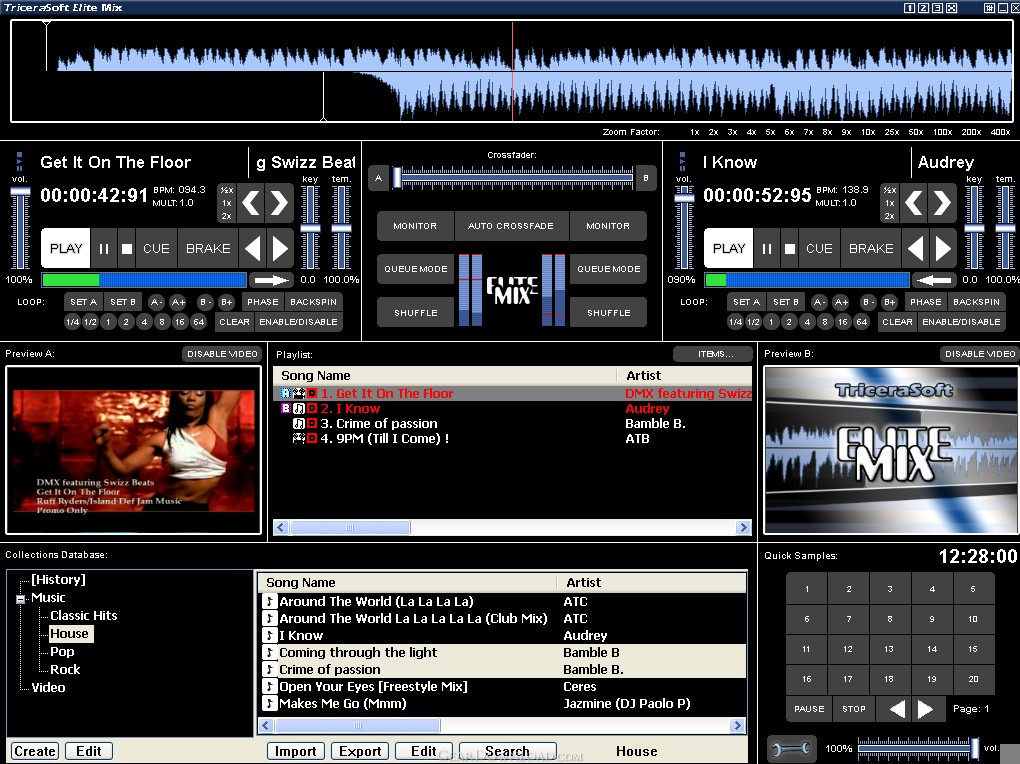
Task: Click the large left pitch-bend arrow on deck A
Action: (252, 203)
